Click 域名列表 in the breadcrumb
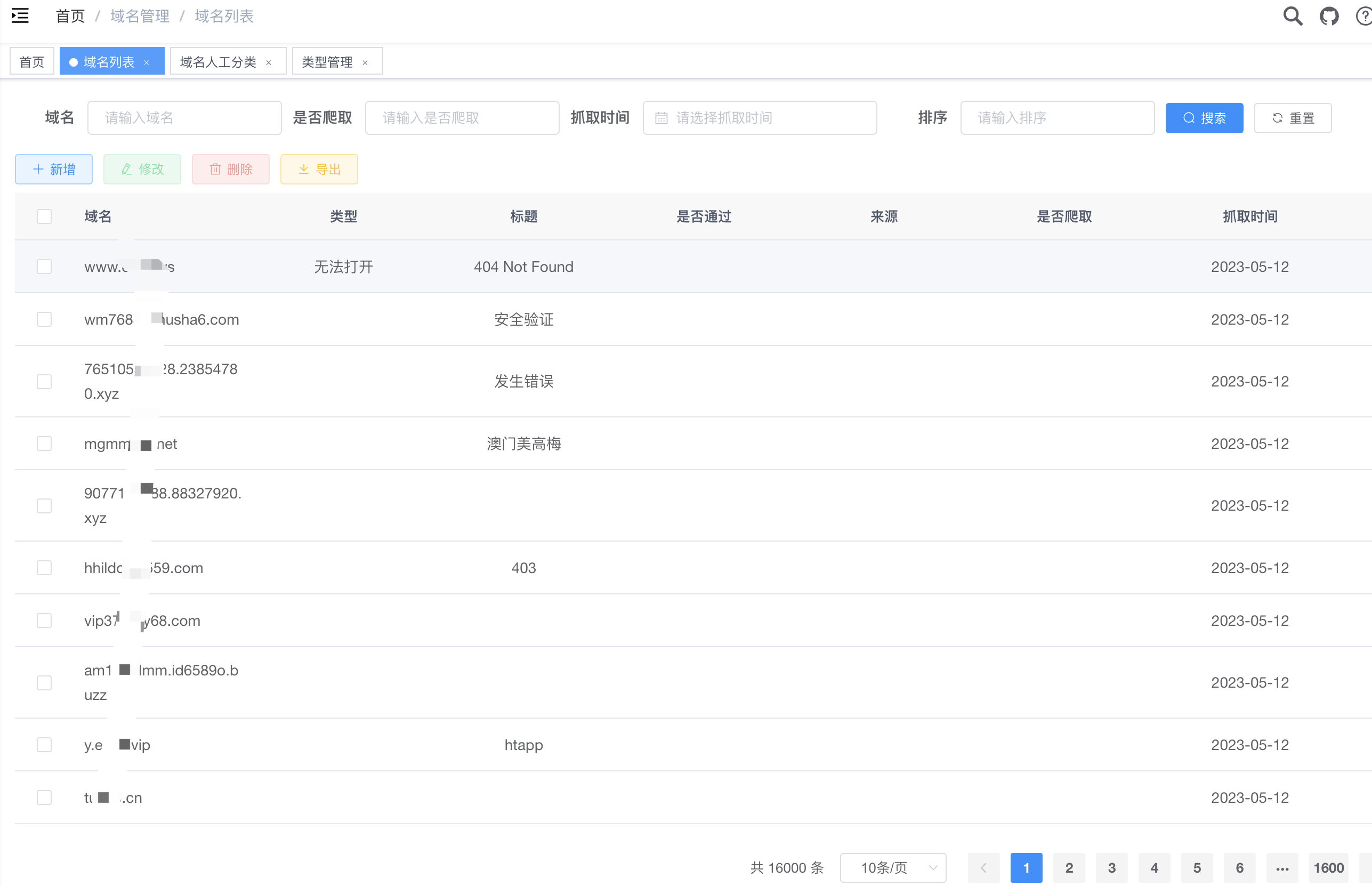Viewport: 1372px width, 886px height. pyautogui.click(x=224, y=16)
